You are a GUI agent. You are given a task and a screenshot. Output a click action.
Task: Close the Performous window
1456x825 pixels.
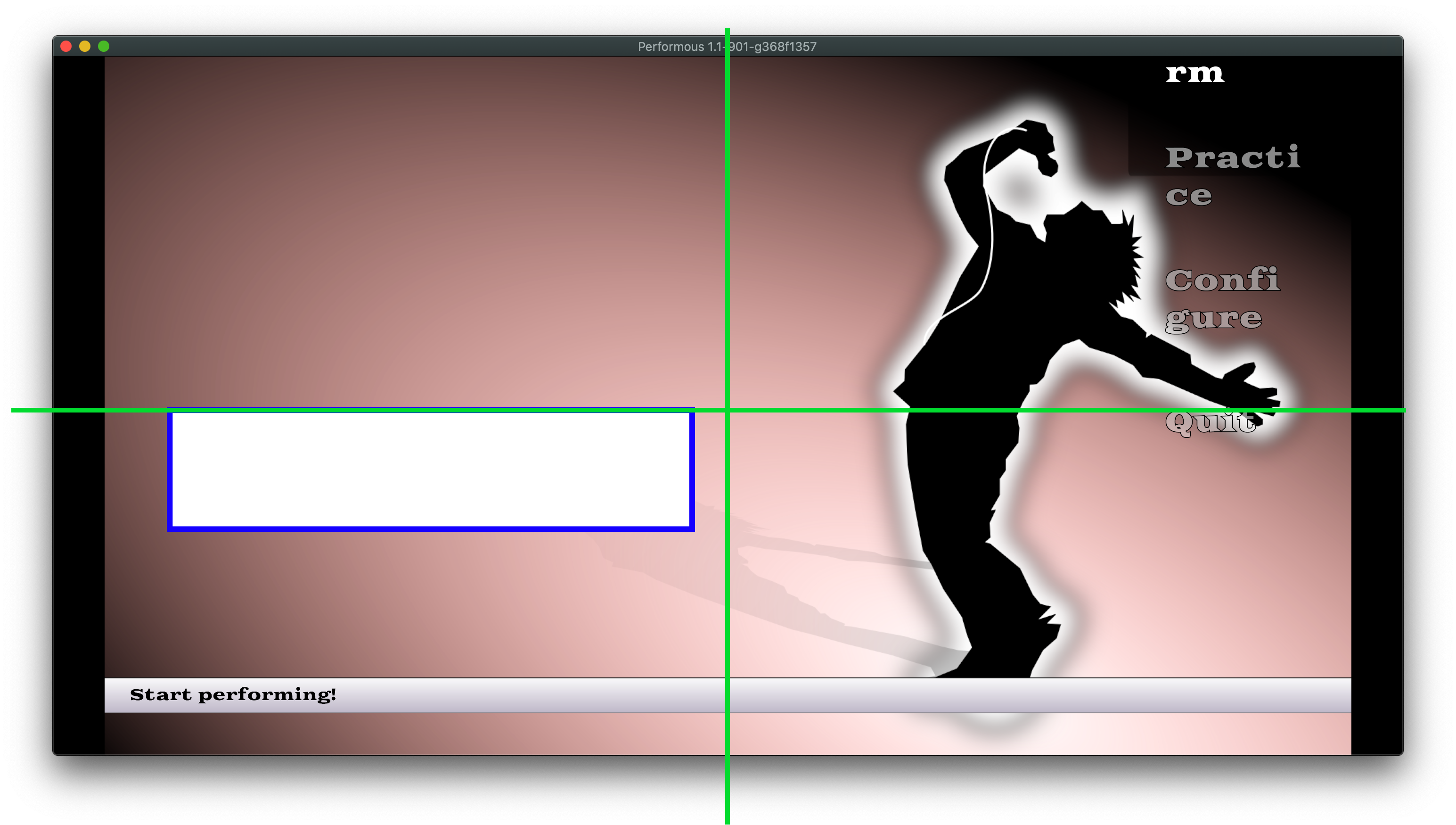pyautogui.click(x=66, y=46)
